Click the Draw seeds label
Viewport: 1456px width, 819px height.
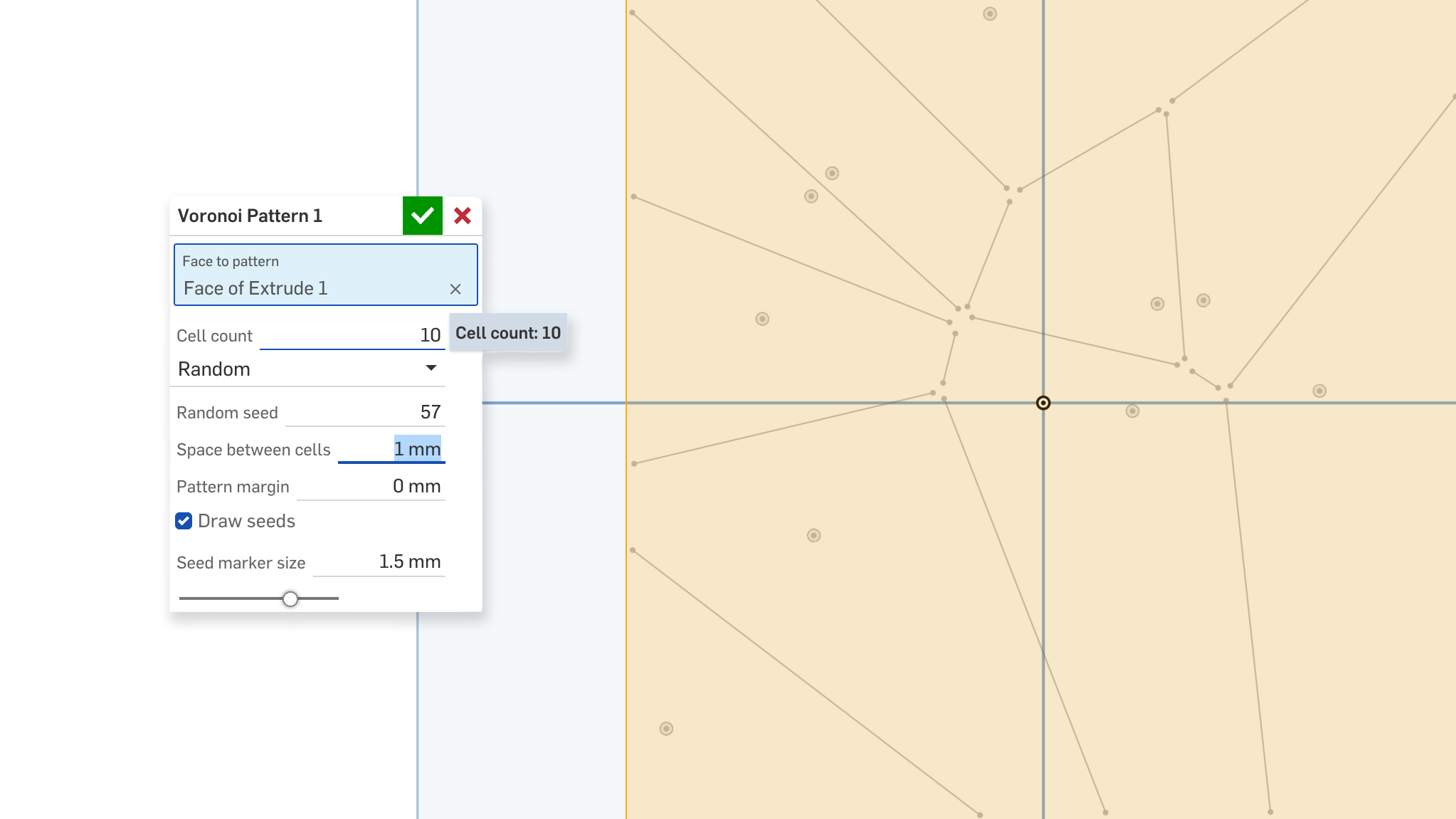click(246, 521)
